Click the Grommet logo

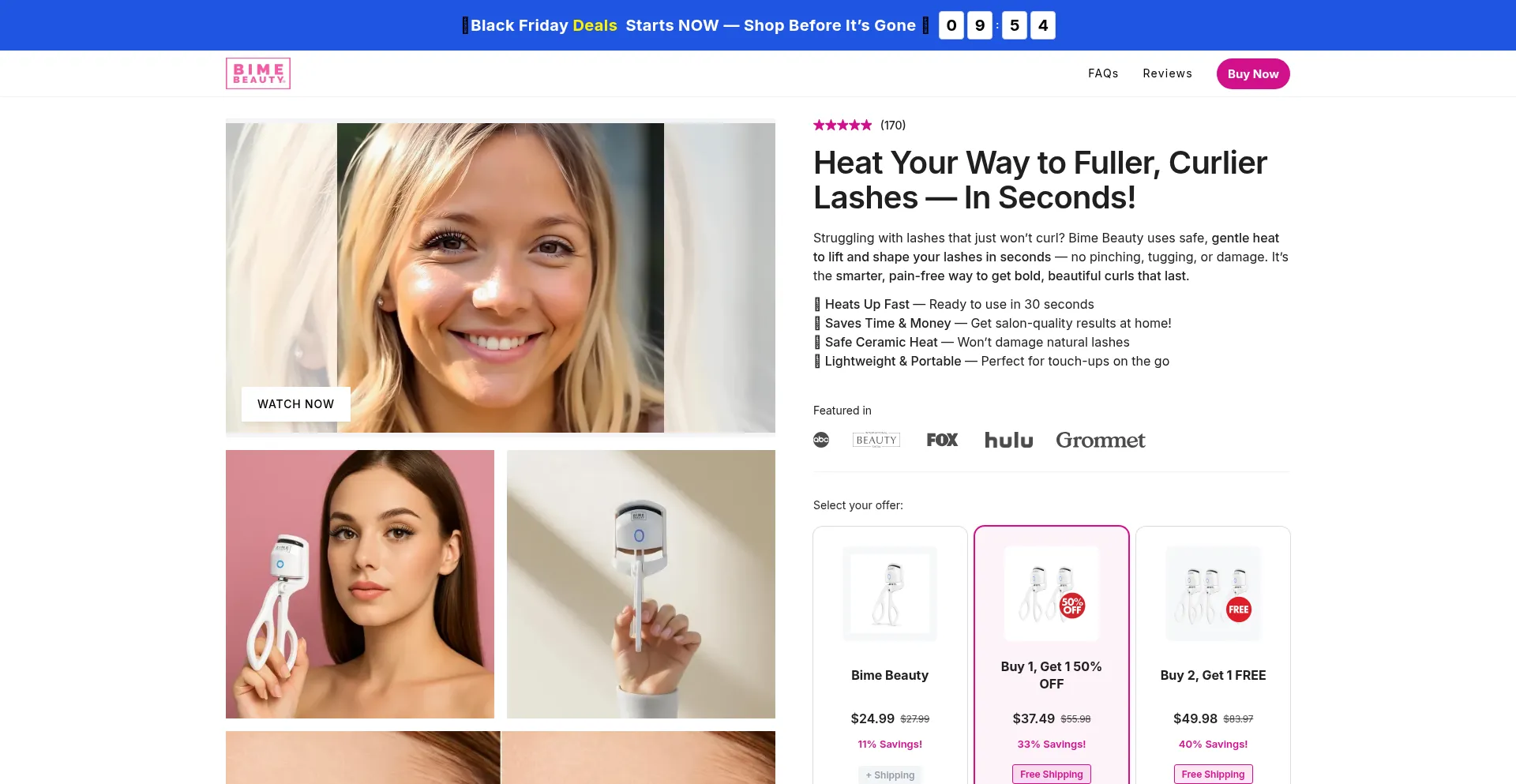[x=1101, y=440]
